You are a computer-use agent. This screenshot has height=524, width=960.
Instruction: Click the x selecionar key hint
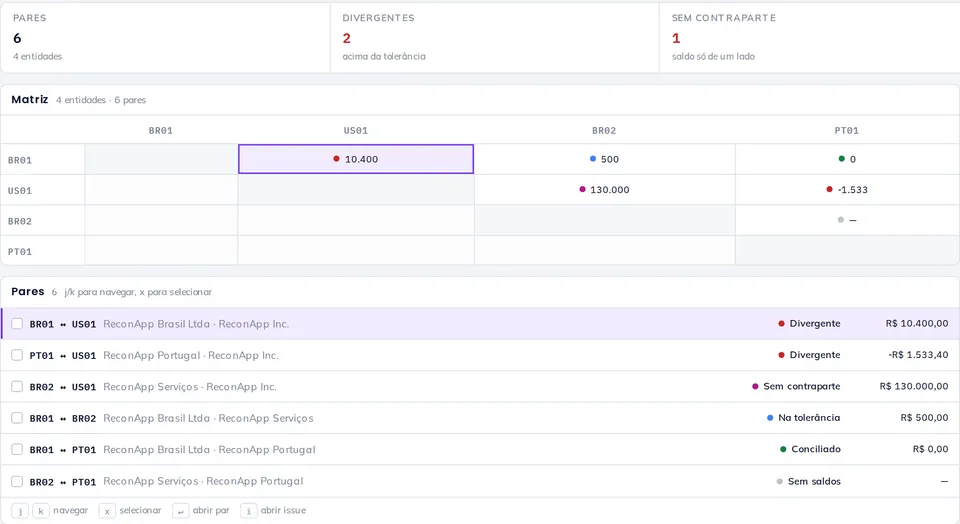pos(107,511)
